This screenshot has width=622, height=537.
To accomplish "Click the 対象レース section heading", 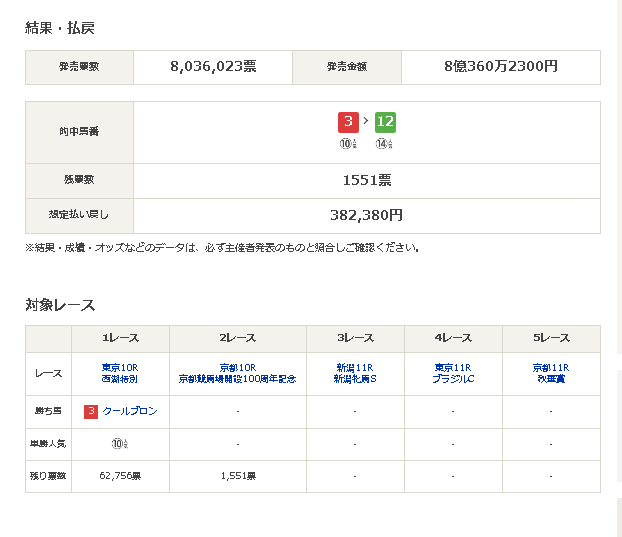I will click(60, 304).
